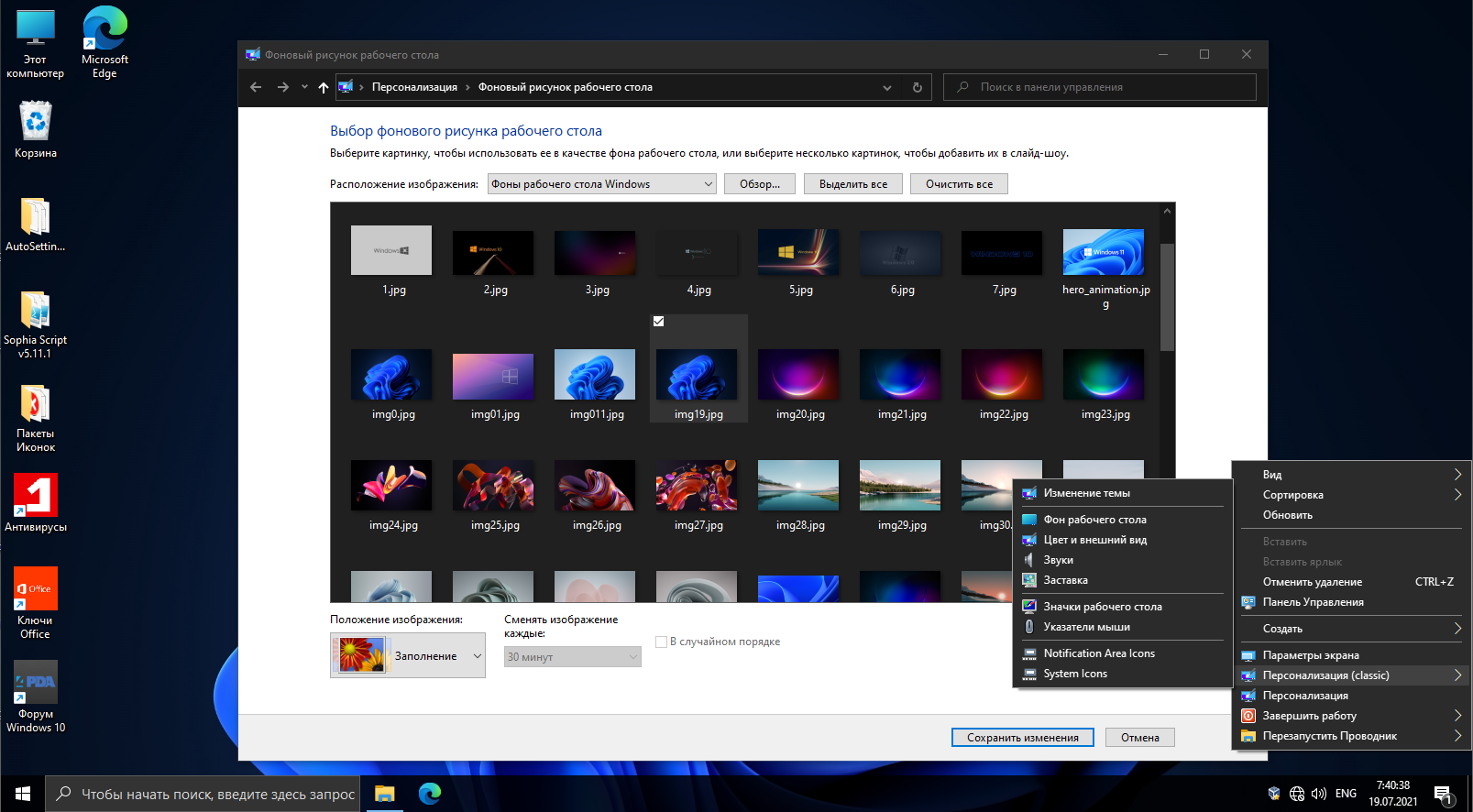
Task: Open the notification center icon
Action: [x=1443, y=794]
